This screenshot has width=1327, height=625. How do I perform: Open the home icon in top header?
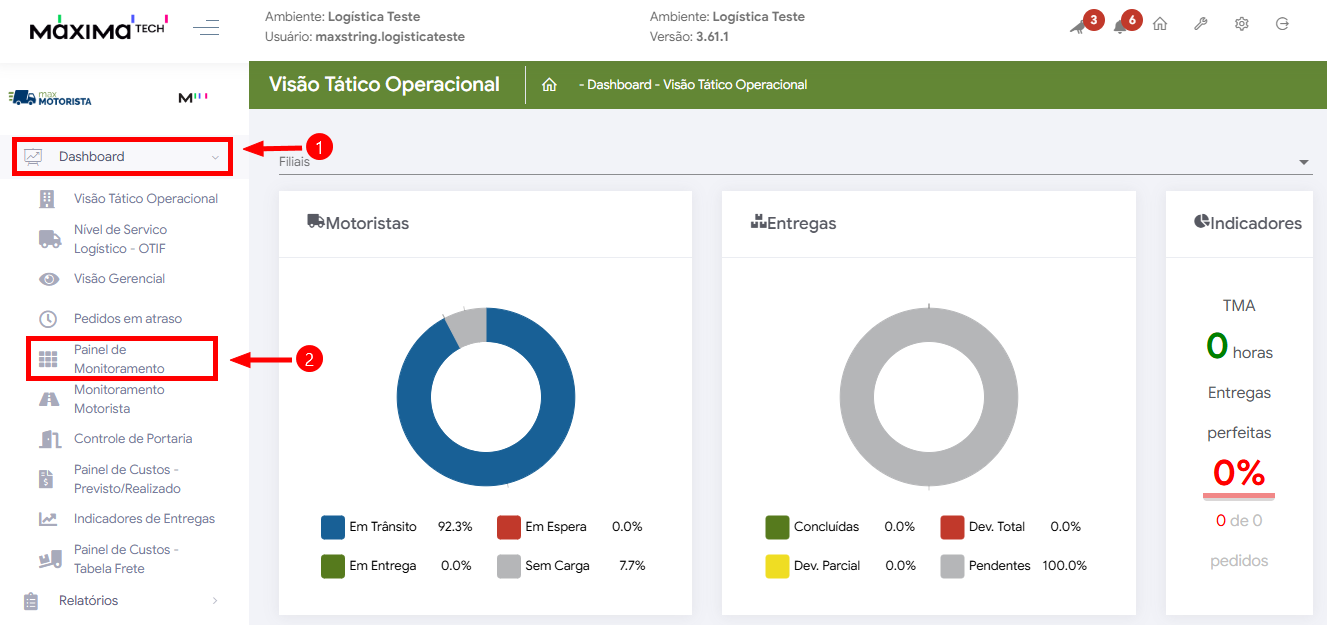[x=1160, y=24]
